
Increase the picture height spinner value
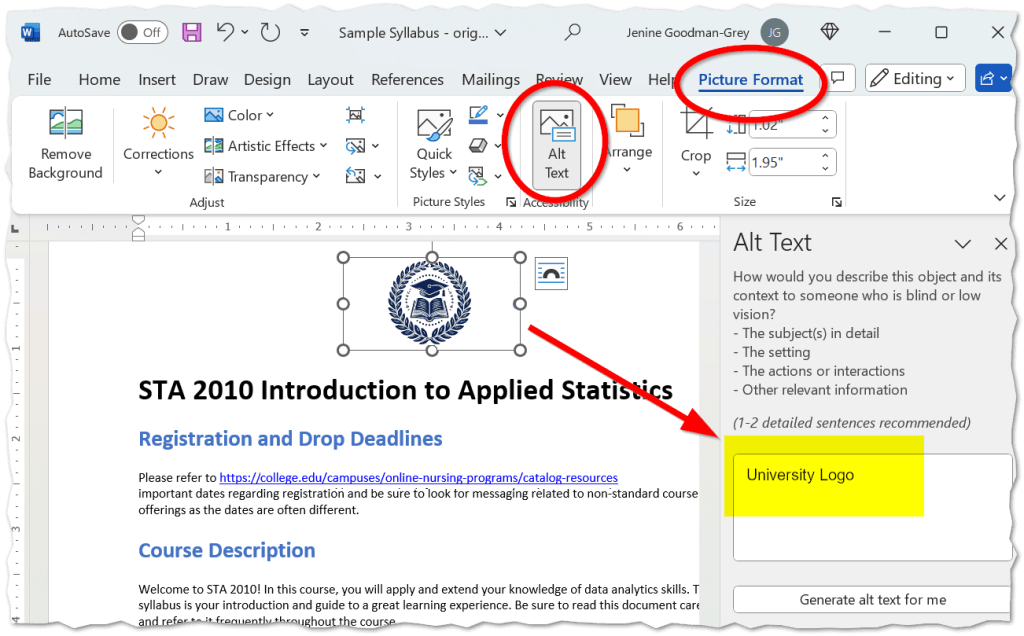click(825, 119)
